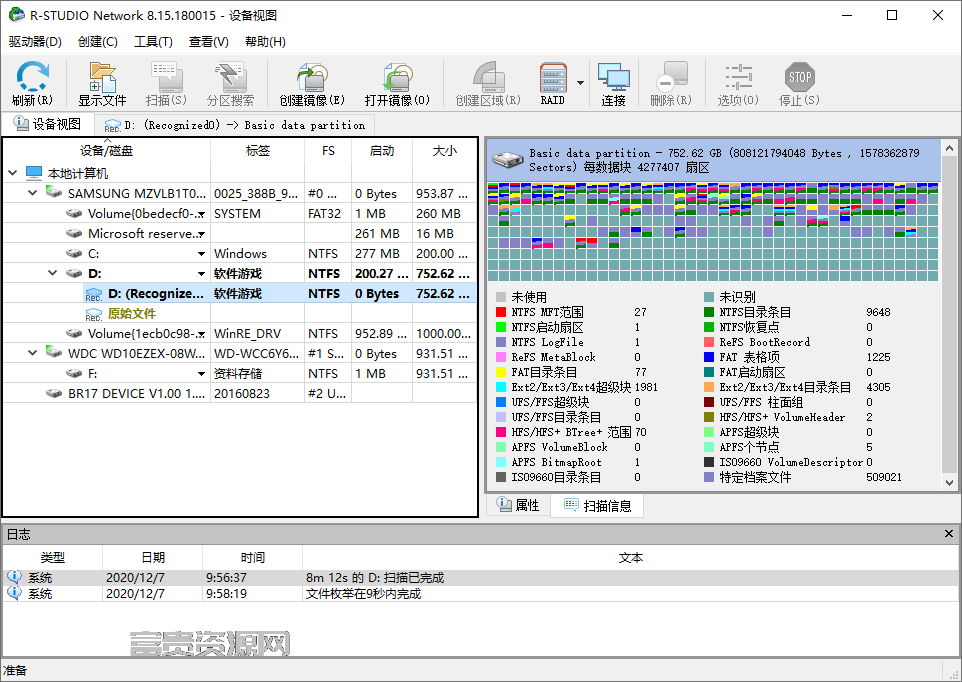Viewport: 962px width, 682px height.
Task: Open dropdown arrow on C: row
Action: click(201, 253)
